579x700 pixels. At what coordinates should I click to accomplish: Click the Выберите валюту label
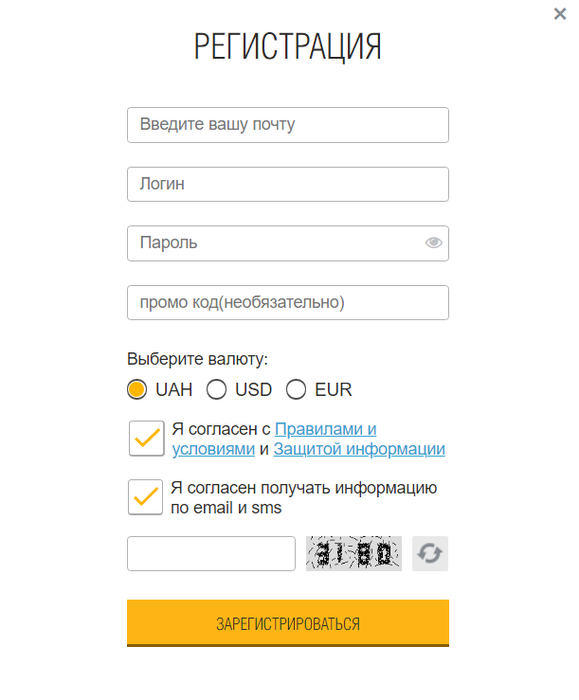tap(197, 359)
